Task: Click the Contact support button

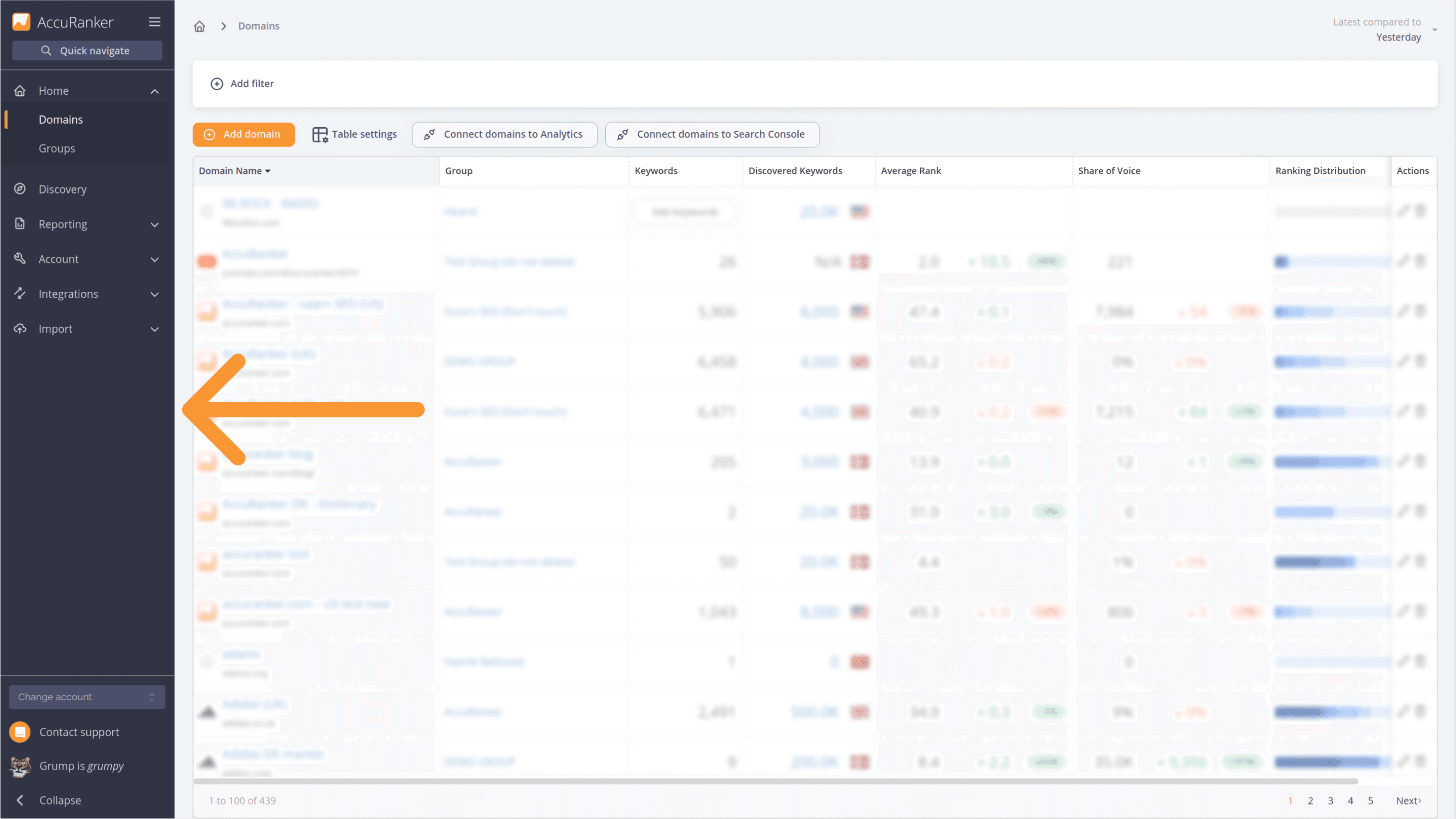Action: 79,732
